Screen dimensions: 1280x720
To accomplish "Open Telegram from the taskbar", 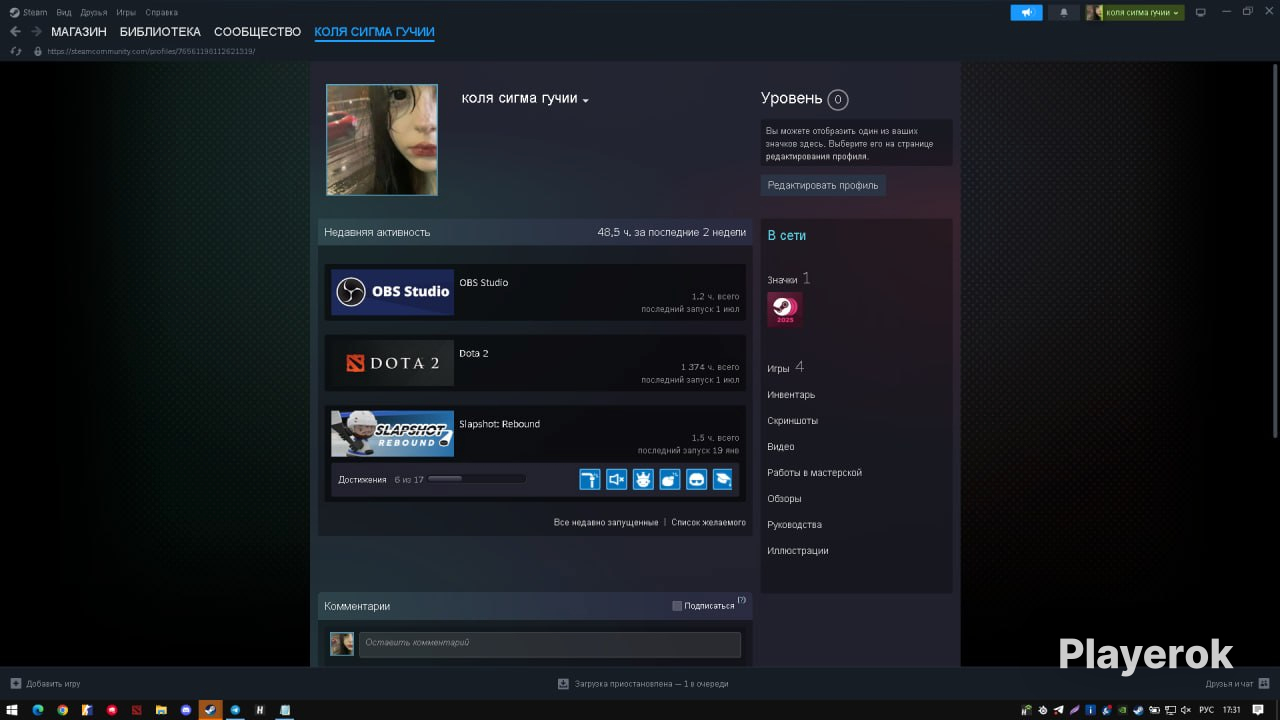I will point(236,710).
